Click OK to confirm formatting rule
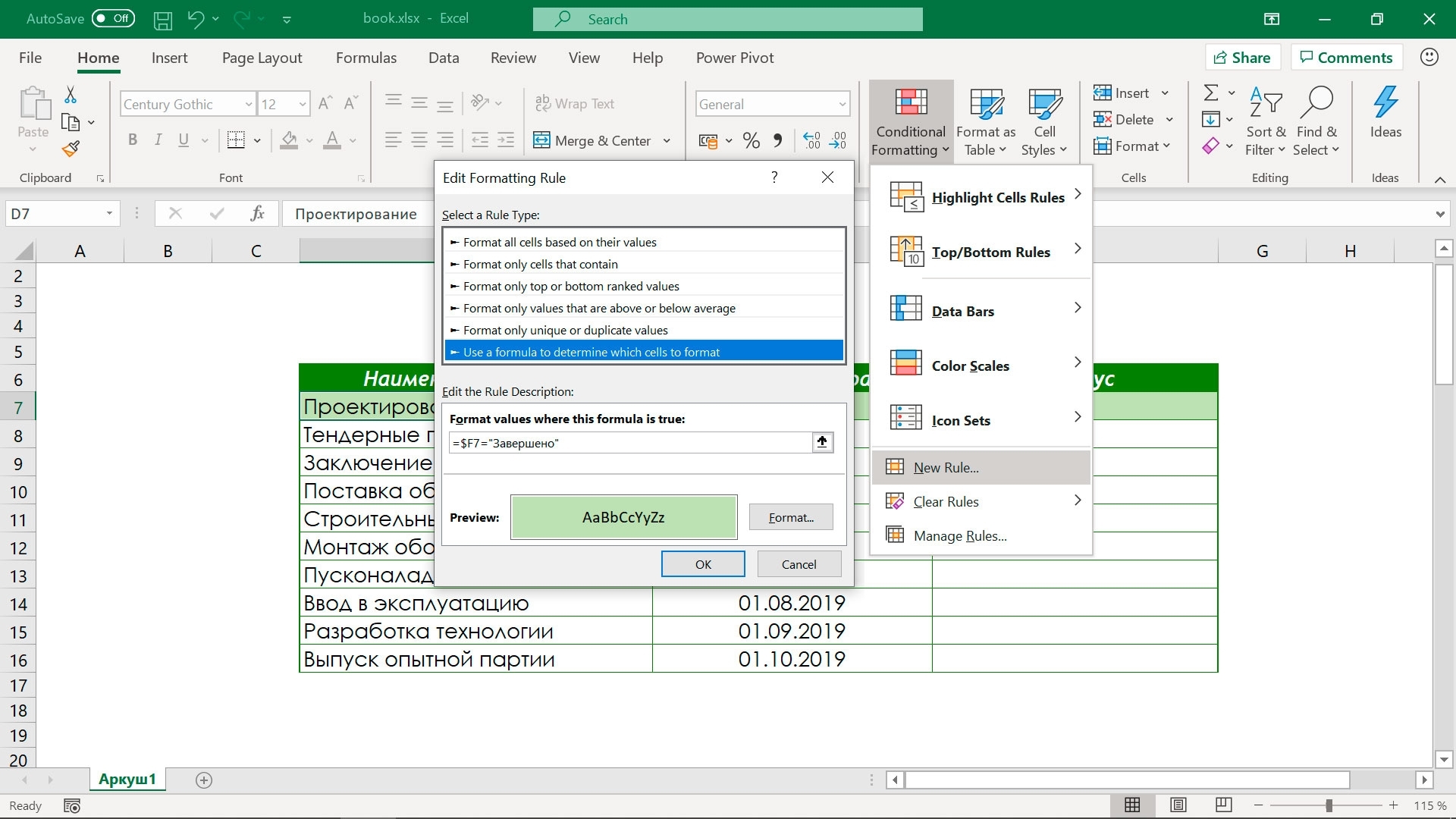1456x819 pixels. point(703,563)
